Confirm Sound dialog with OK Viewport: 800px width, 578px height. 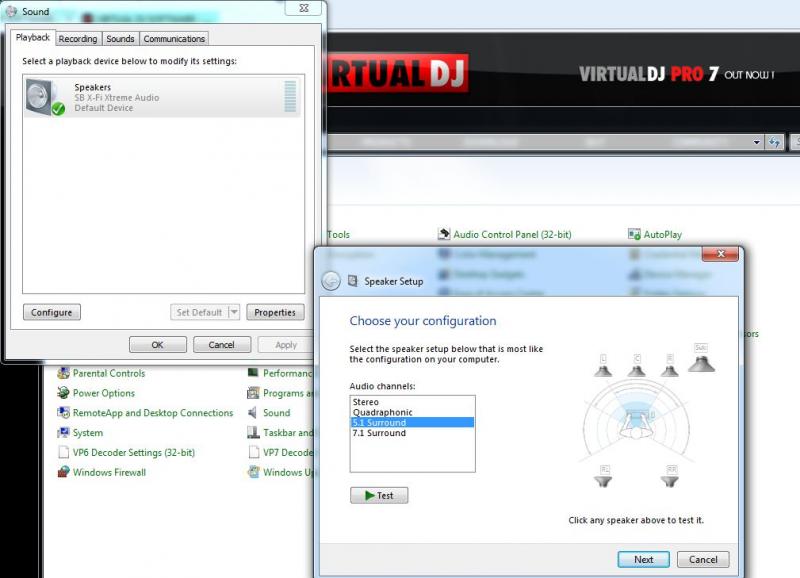[158, 345]
